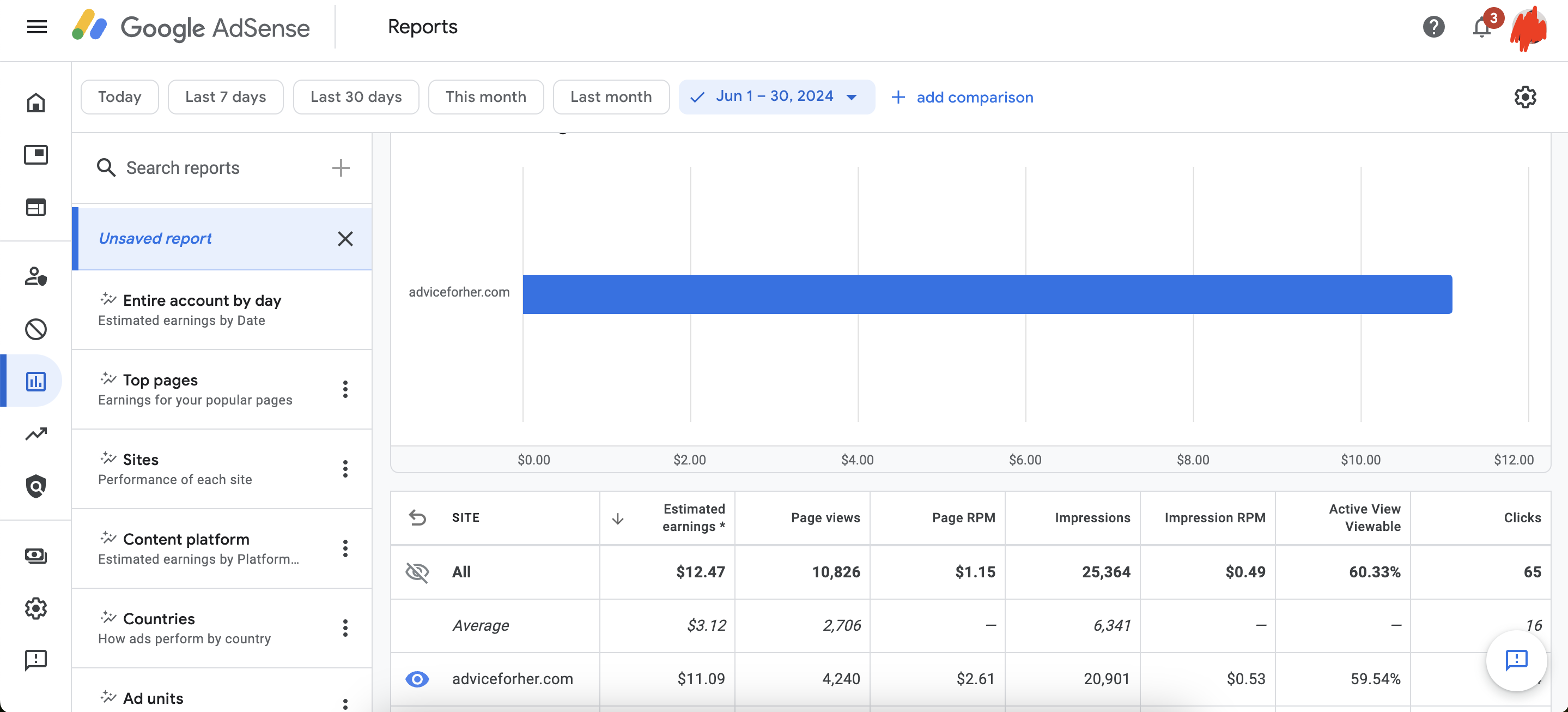Open Entire account by day report
This screenshot has height=712, width=1568.
pyautogui.click(x=222, y=310)
